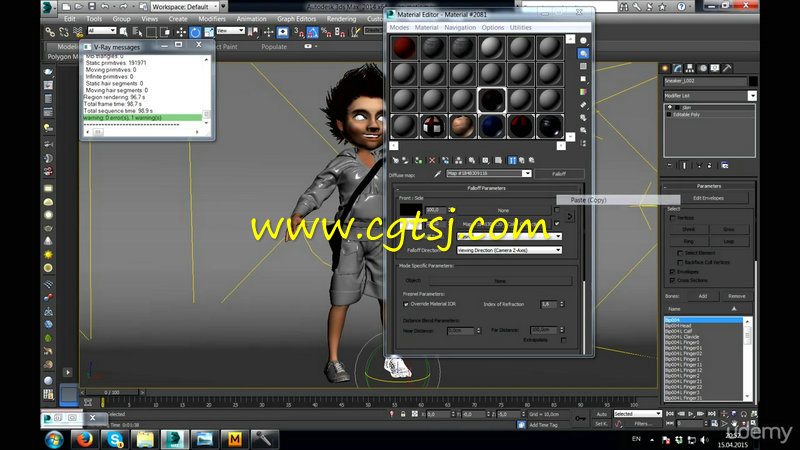Activate Select by Name tool
This screenshot has width=800, height=450.
click(137, 33)
